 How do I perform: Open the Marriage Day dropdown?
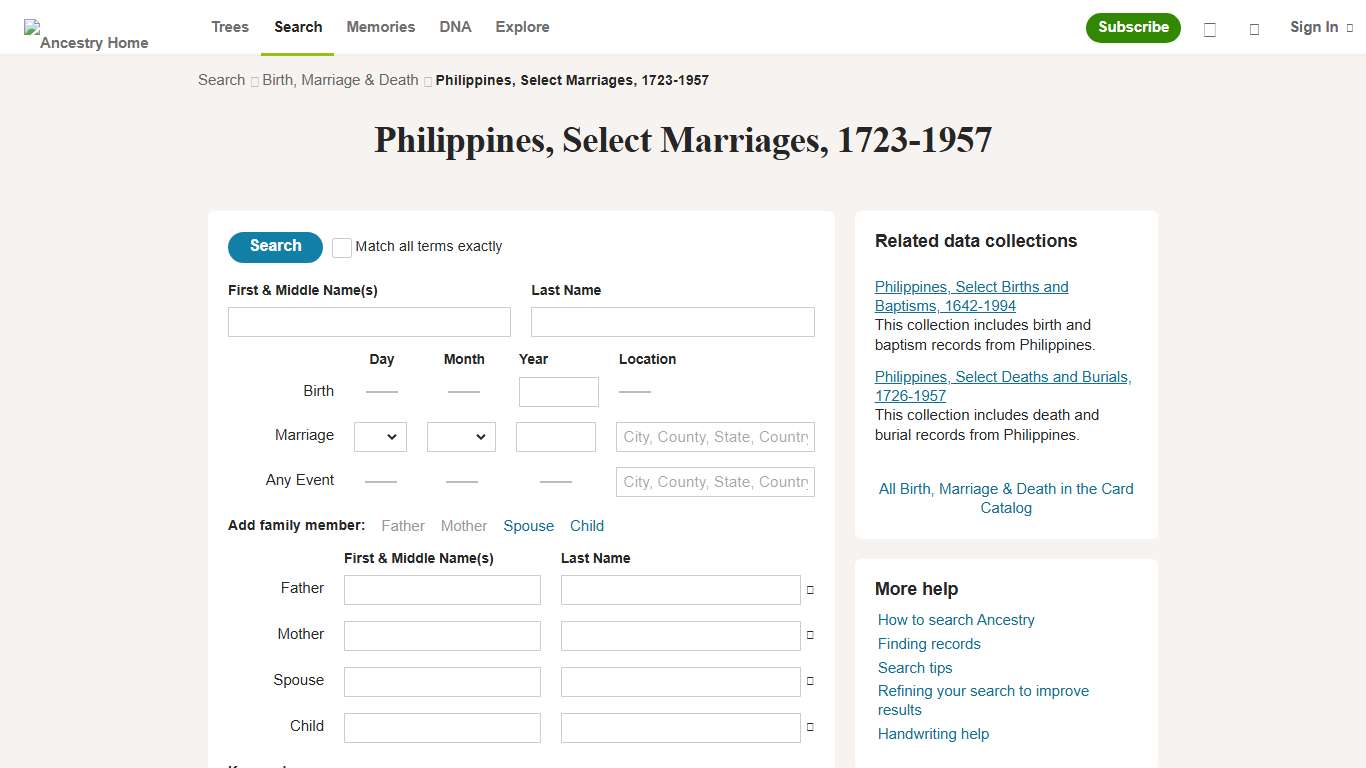click(380, 436)
